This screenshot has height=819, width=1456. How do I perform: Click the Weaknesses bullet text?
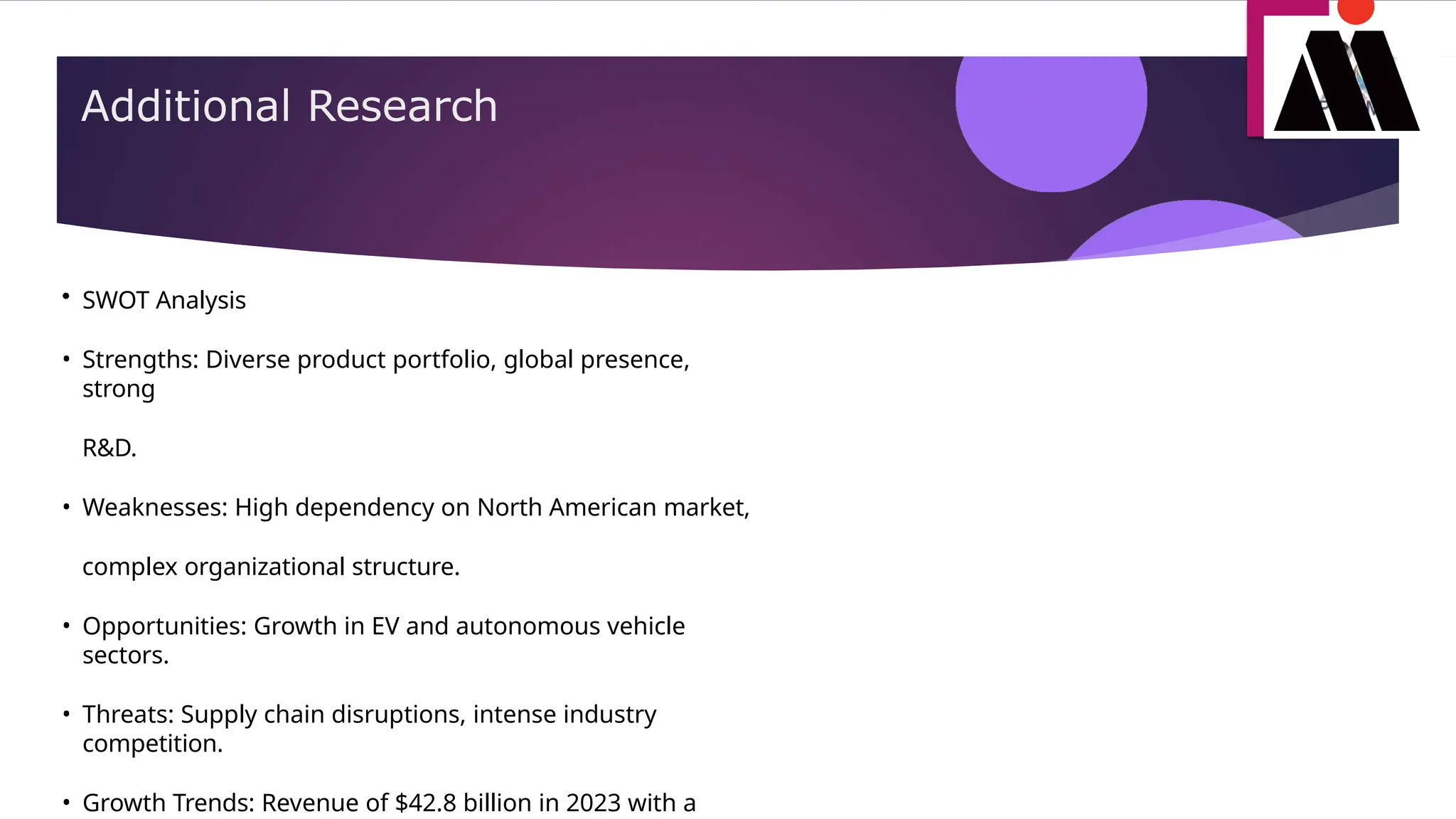(x=416, y=508)
